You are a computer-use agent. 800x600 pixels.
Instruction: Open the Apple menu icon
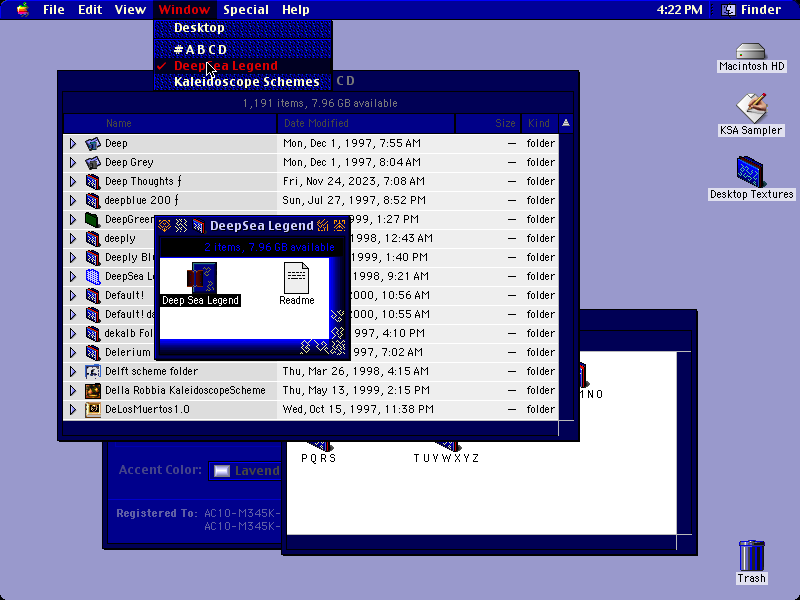coord(23,10)
